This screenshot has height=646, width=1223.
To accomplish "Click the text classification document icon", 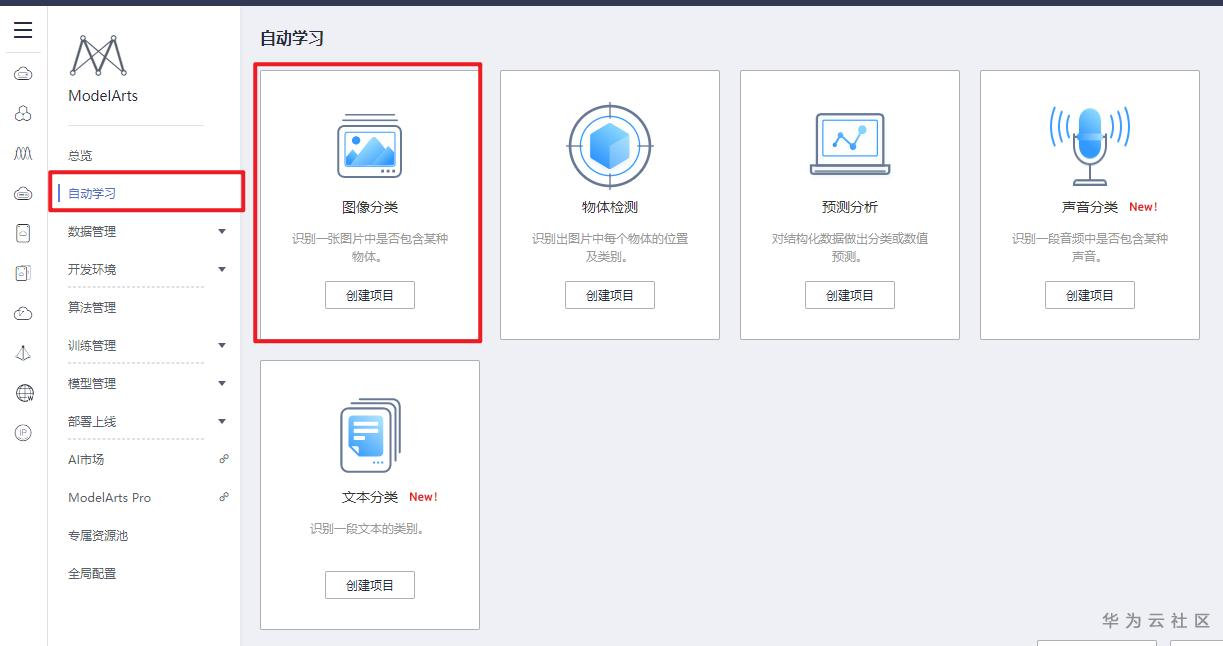I will 369,435.
